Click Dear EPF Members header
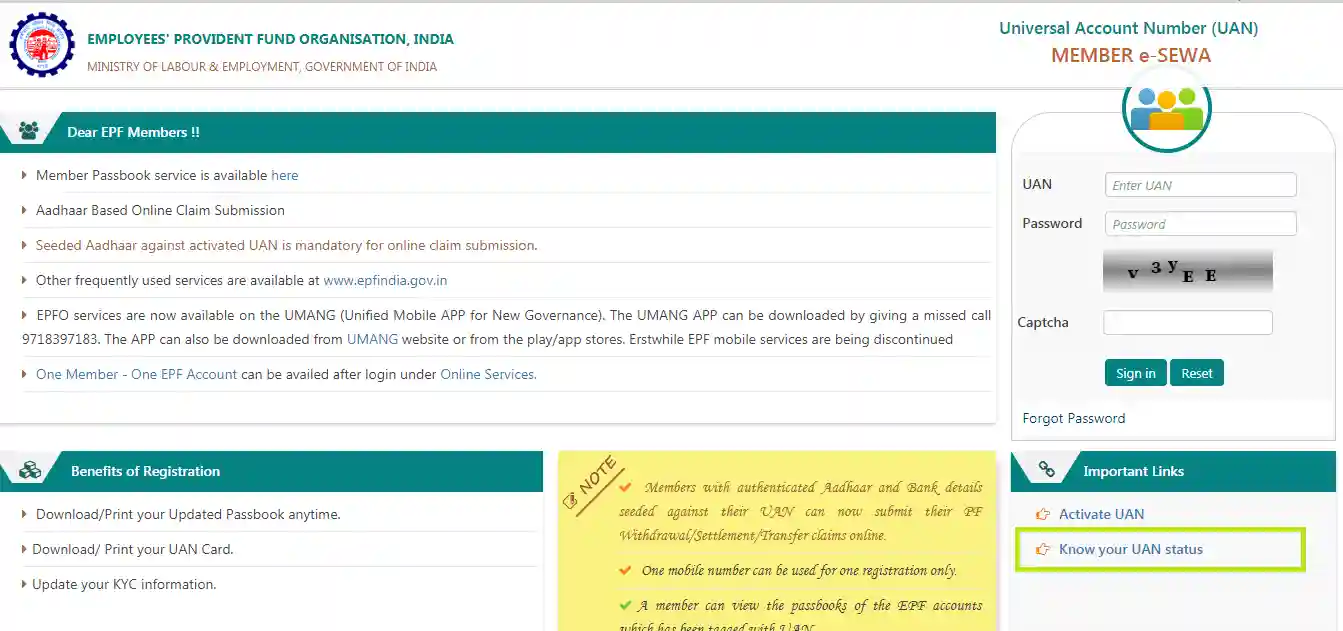 (133, 132)
